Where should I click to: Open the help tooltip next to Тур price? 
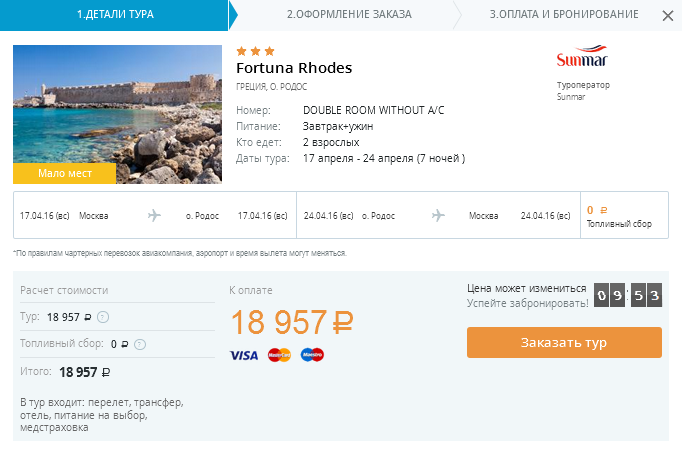click(104, 318)
